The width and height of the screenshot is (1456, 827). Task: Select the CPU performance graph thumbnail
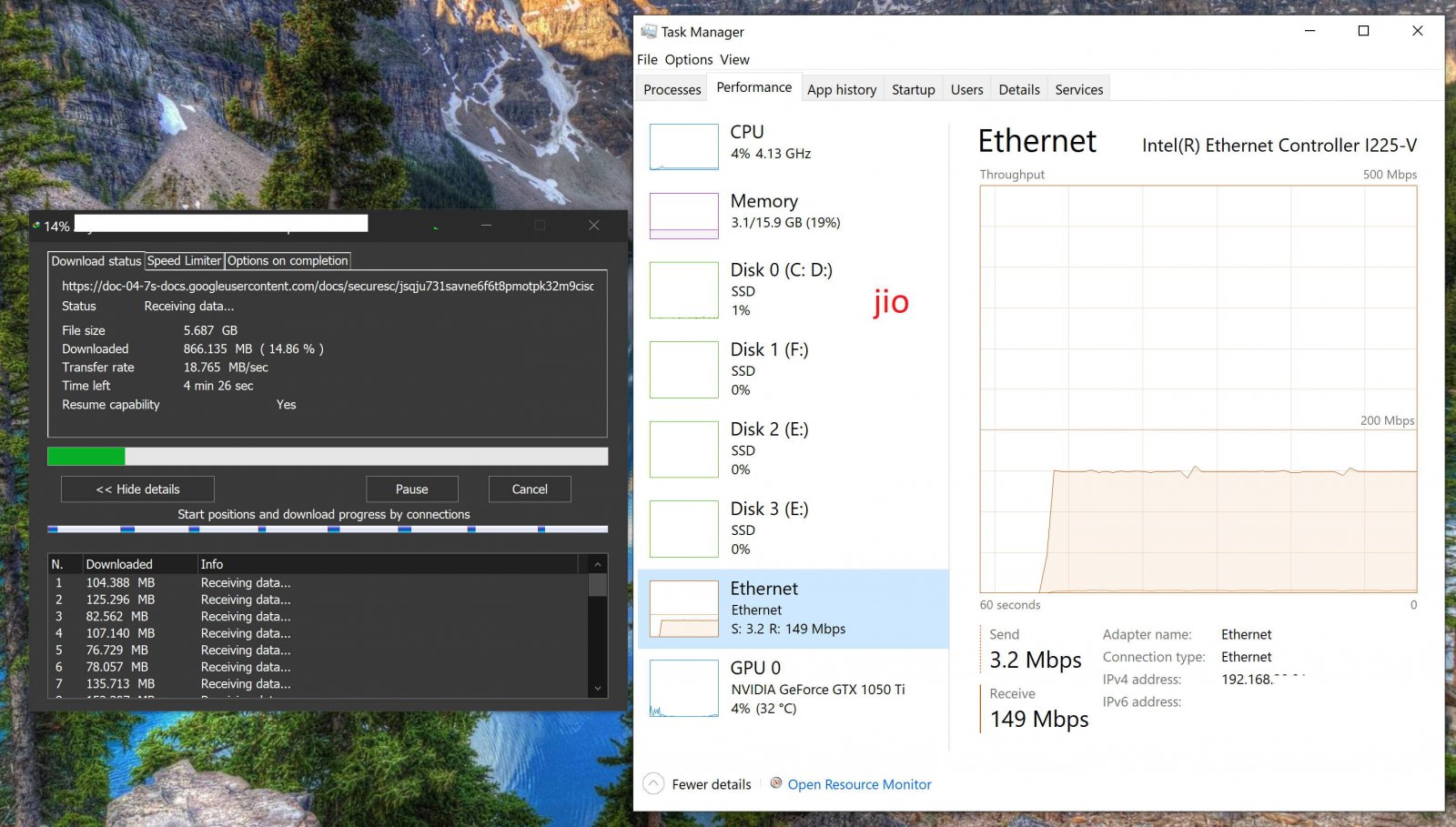point(683,146)
